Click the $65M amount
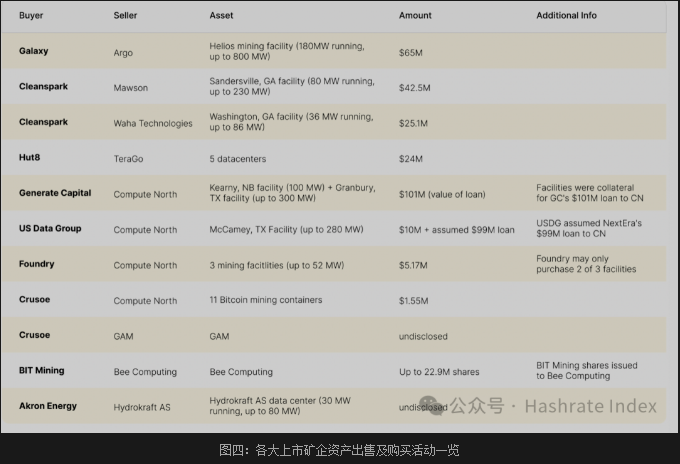680x464 pixels. (410, 53)
